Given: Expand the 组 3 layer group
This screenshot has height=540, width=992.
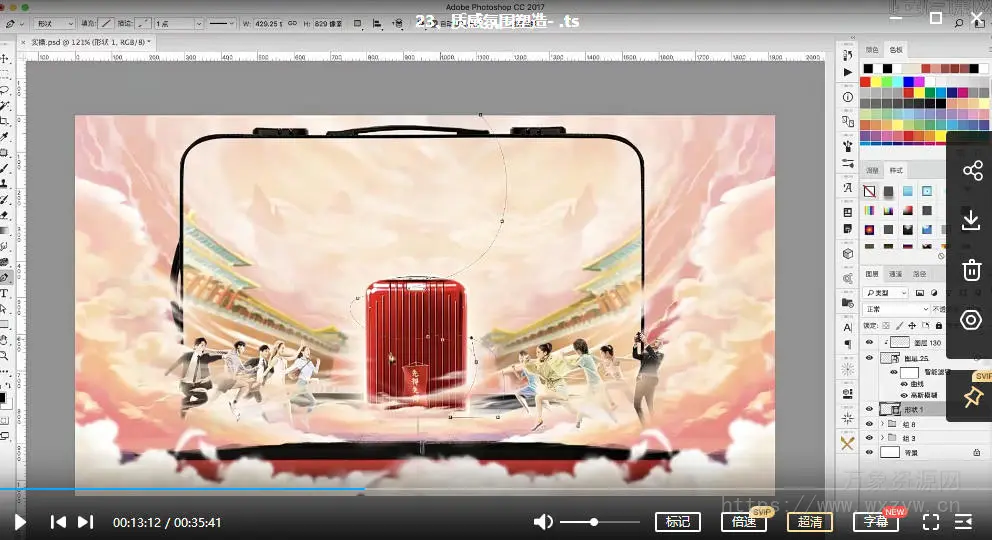Looking at the screenshot, I should coord(880,438).
